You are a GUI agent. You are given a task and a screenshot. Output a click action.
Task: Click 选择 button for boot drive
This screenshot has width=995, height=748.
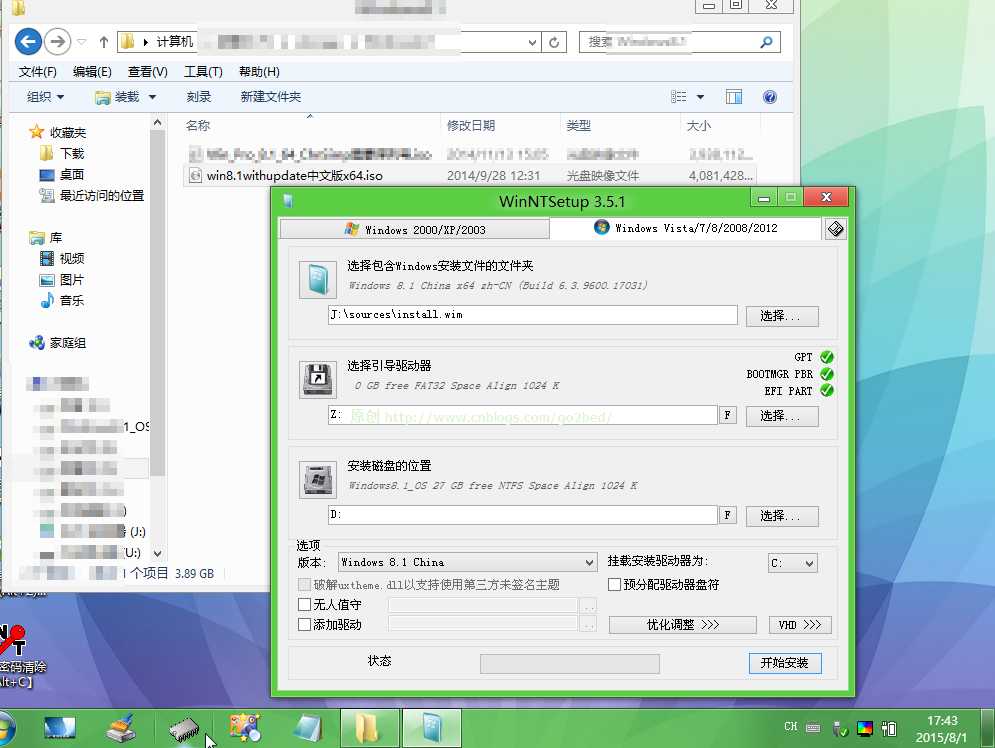[x=782, y=416]
